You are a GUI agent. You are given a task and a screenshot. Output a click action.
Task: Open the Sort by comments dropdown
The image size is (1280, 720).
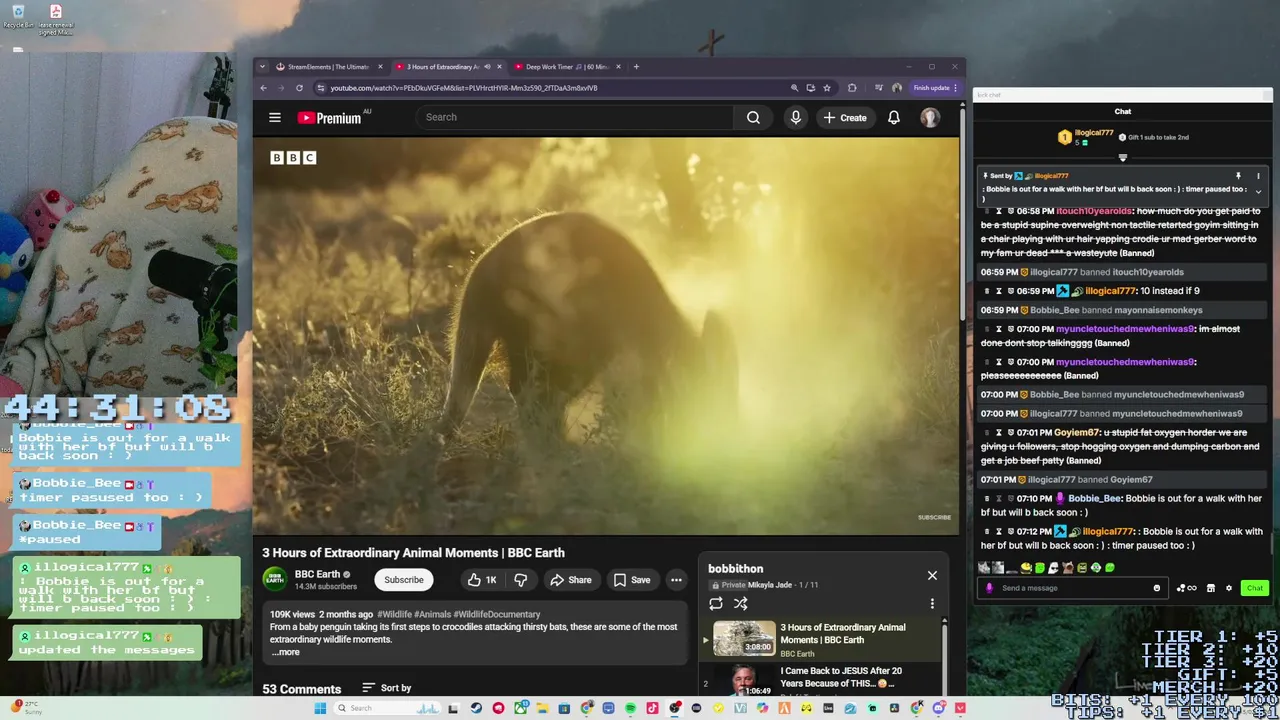point(386,688)
